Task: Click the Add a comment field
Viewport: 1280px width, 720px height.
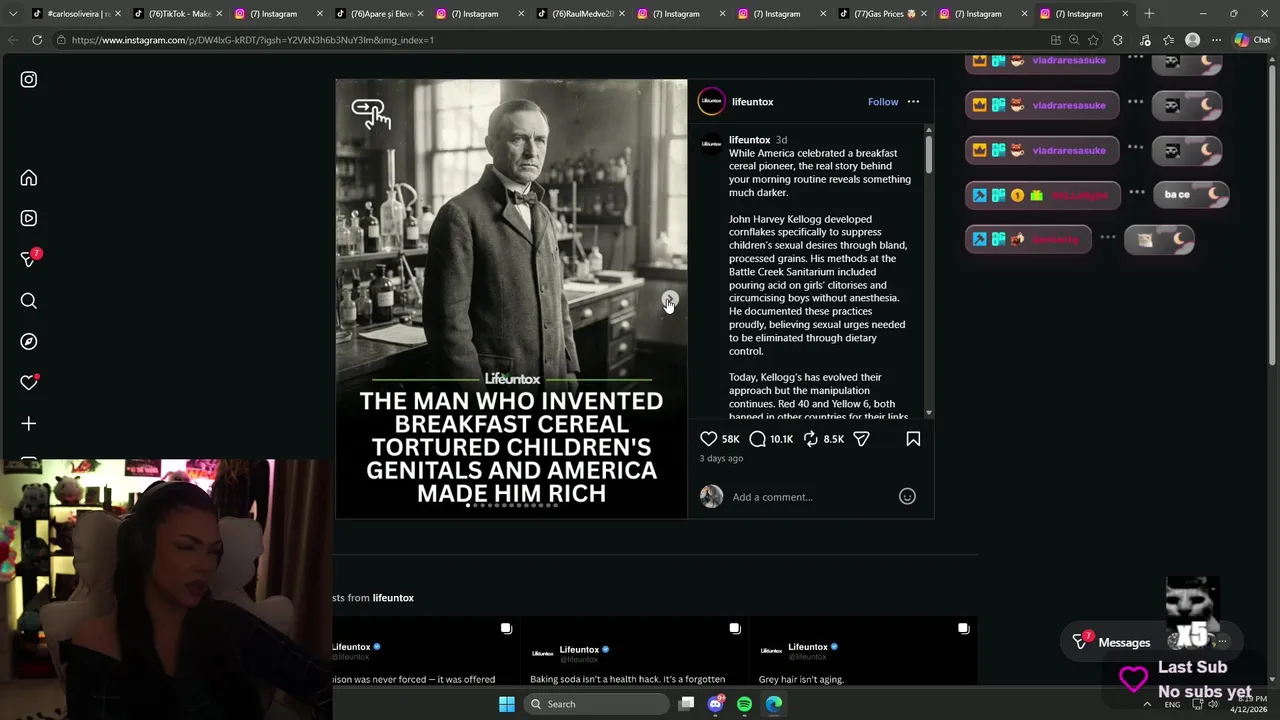Action: coord(810,497)
